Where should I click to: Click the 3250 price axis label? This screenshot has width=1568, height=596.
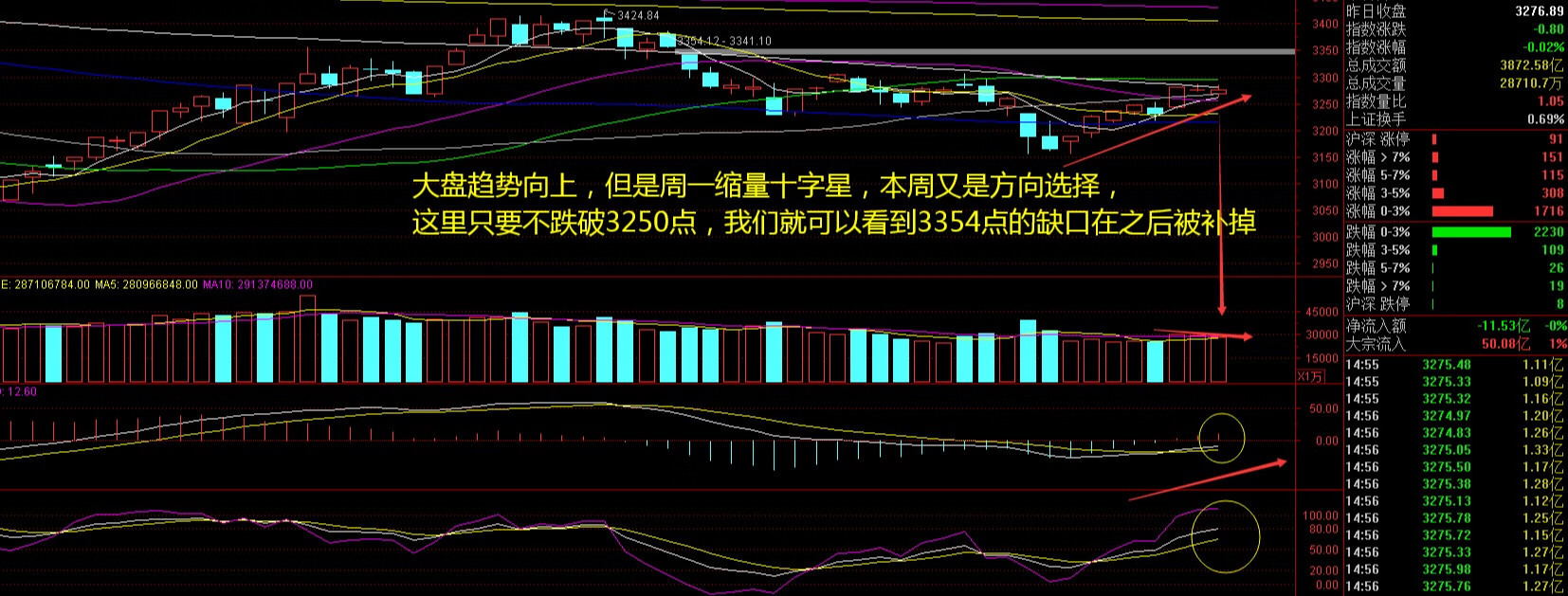pyautogui.click(x=1325, y=105)
